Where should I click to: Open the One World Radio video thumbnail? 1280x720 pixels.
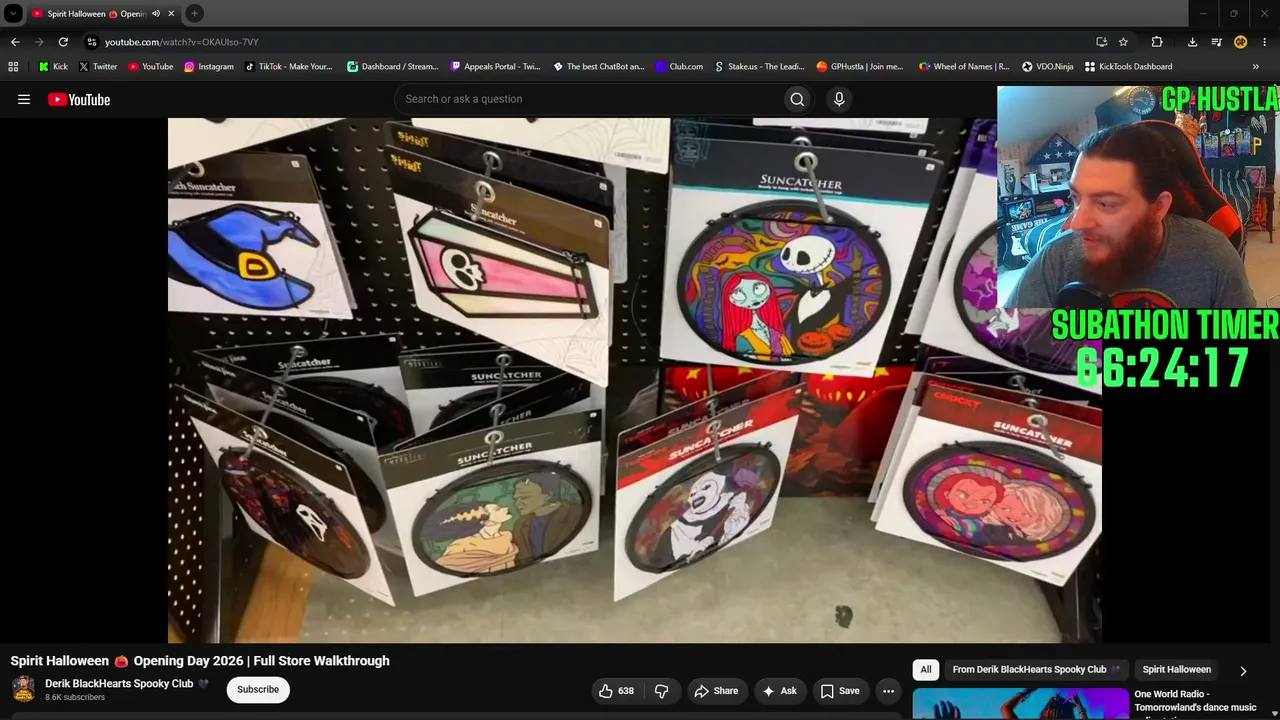coord(1019,704)
